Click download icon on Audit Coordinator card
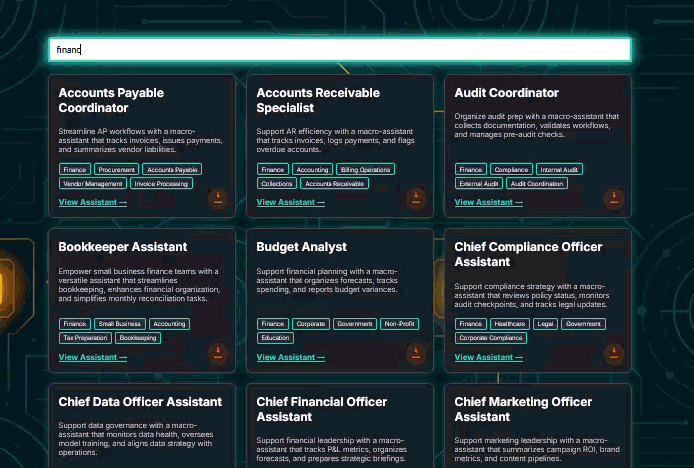The width and height of the screenshot is (694, 468). [x=614, y=197]
